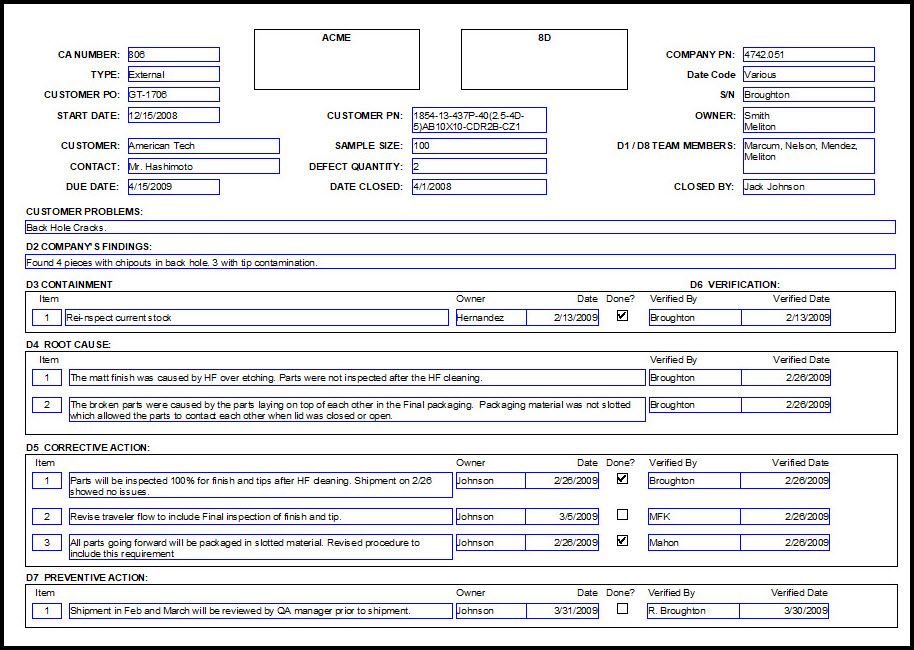Click the Sample Size field
Viewport: 914px width, 650px height.
pyautogui.click(x=479, y=146)
